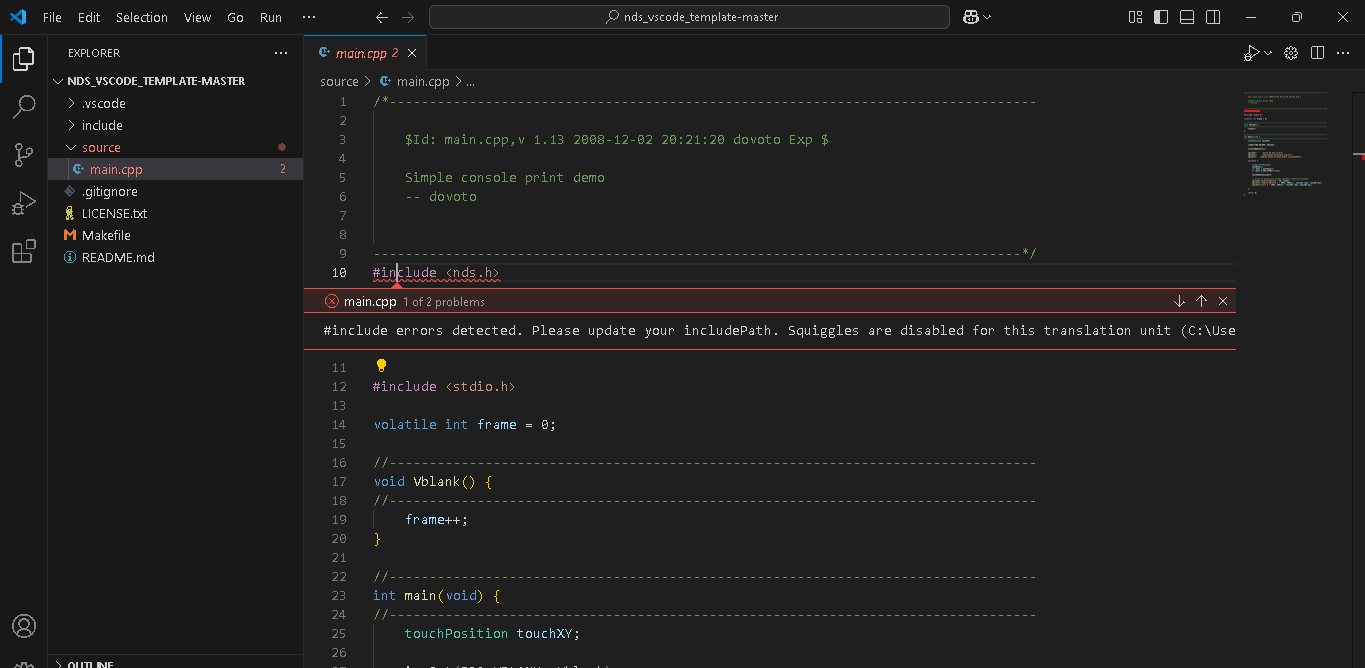This screenshot has width=1365, height=668.
Task: Close the problems peek widget
Action: click(1223, 301)
